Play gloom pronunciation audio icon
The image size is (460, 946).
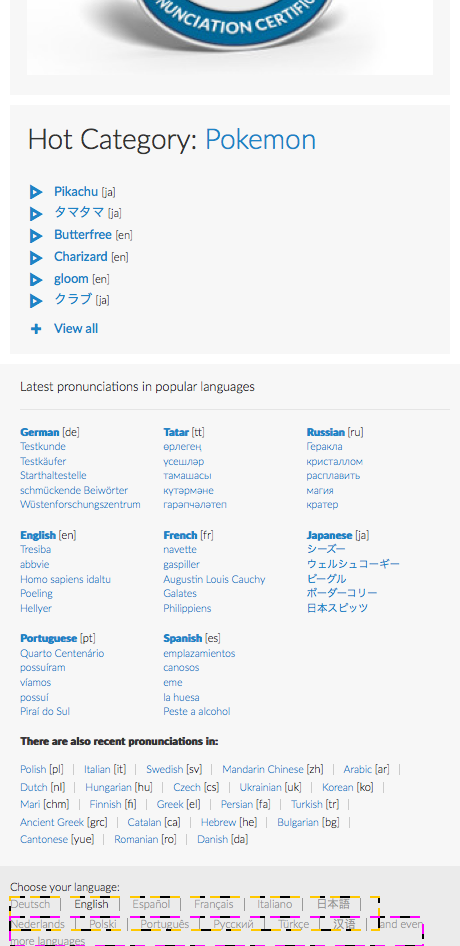click(36, 280)
